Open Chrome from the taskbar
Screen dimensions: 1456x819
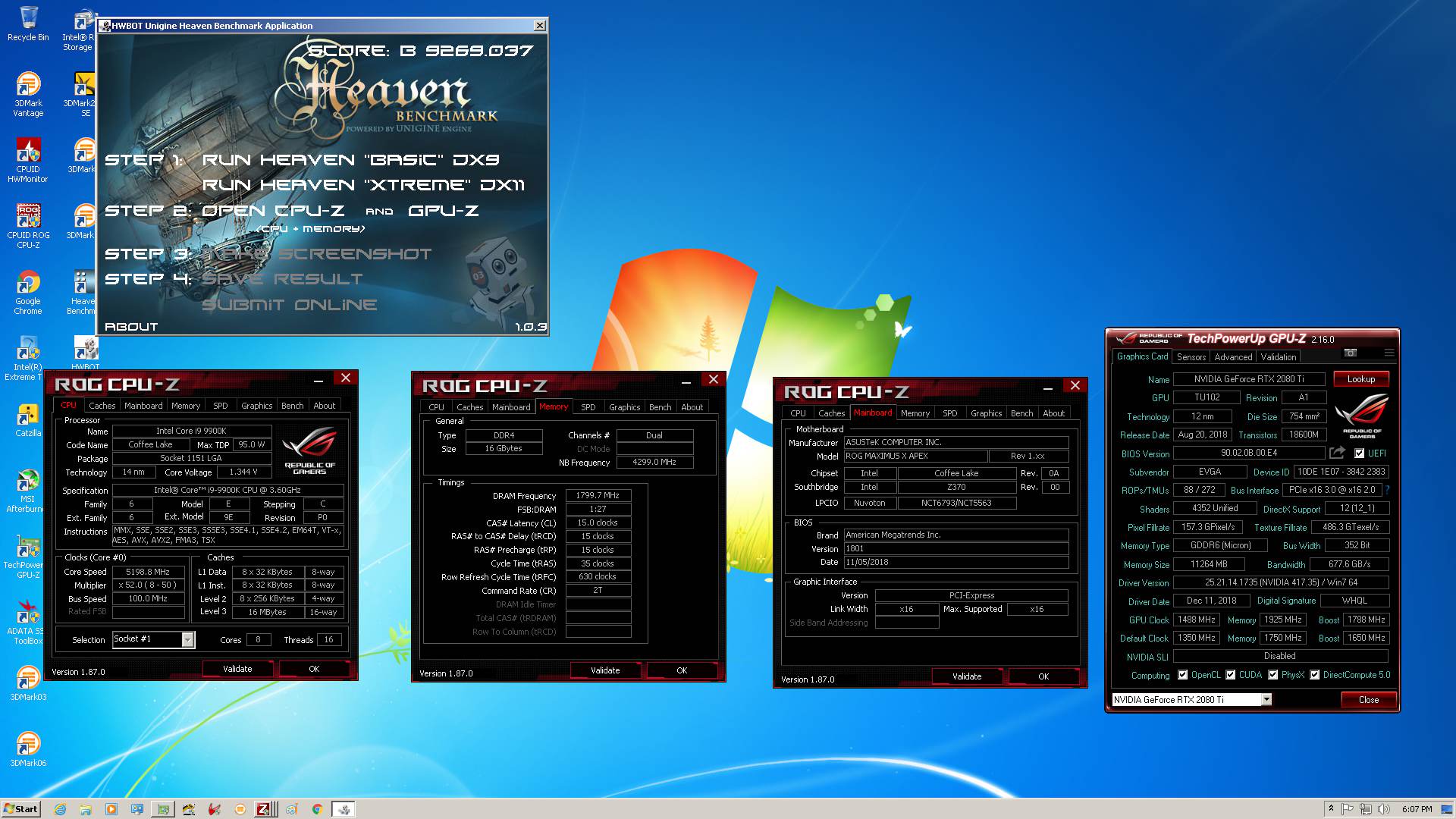pos(317,809)
